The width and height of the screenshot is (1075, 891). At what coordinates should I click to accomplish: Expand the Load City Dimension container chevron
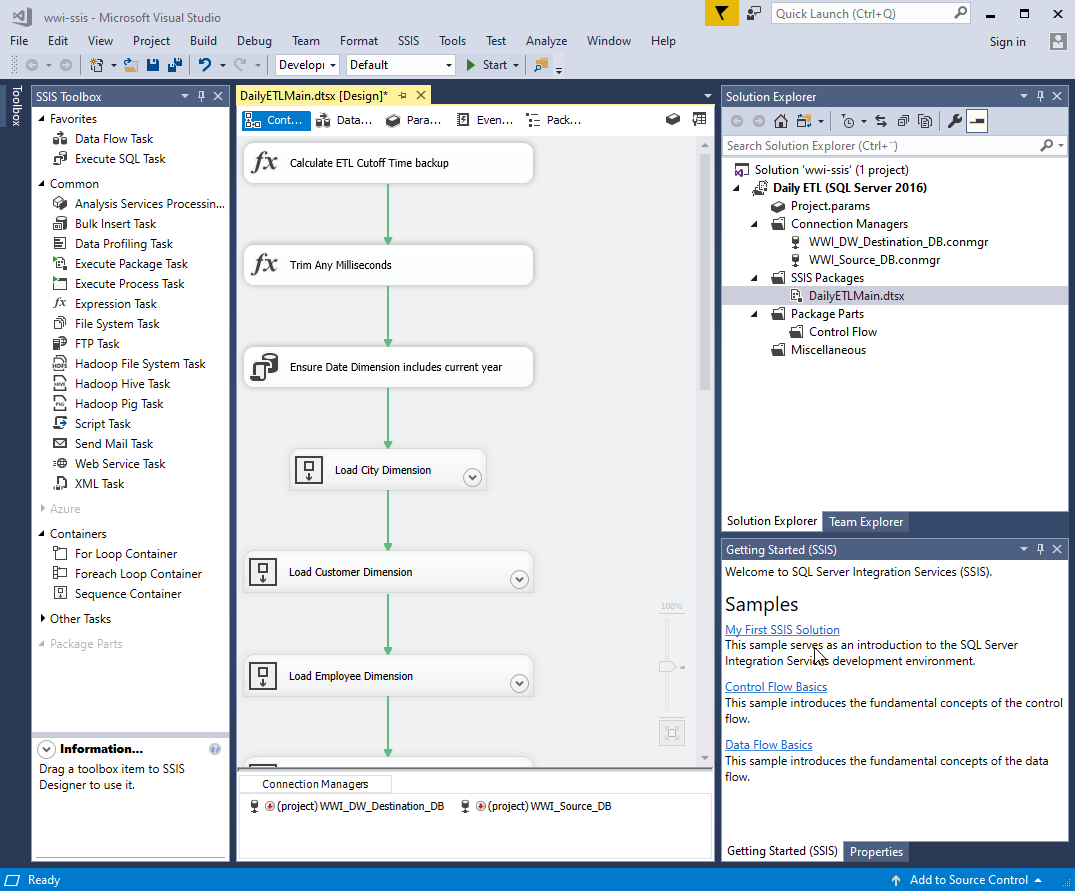(472, 477)
